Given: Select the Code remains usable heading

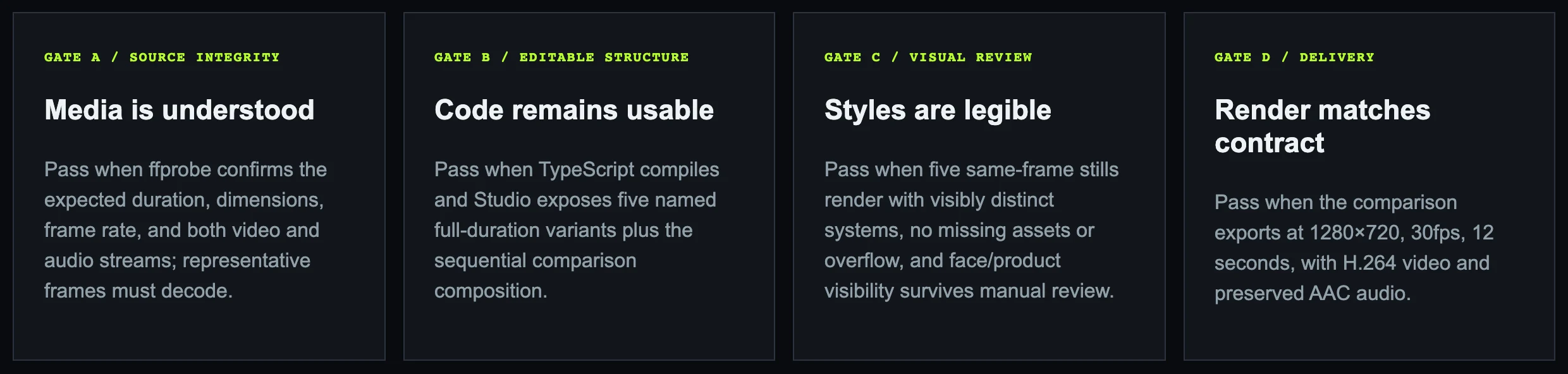Looking at the screenshot, I should 574,110.
